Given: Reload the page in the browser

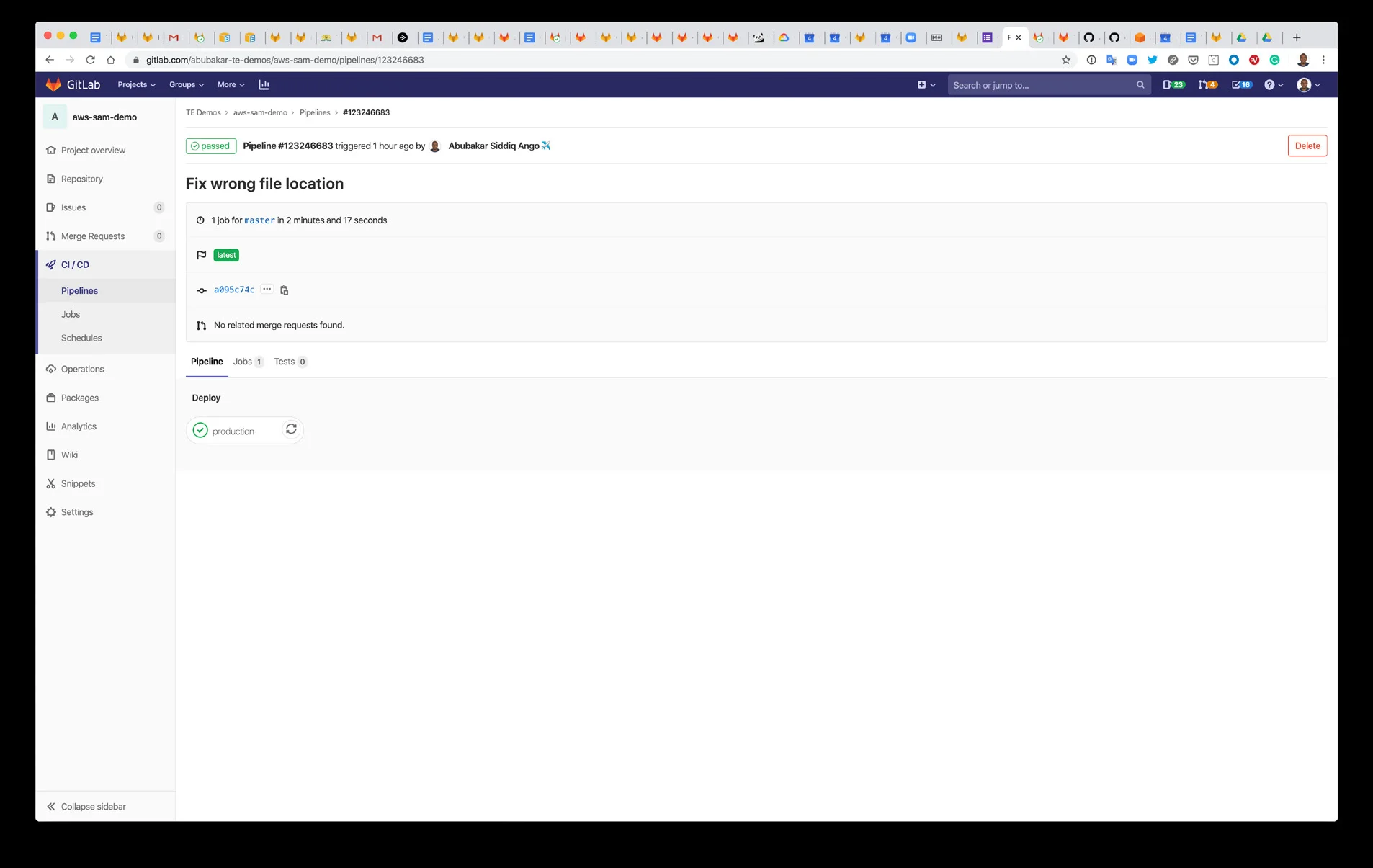Looking at the screenshot, I should (x=90, y=60).
